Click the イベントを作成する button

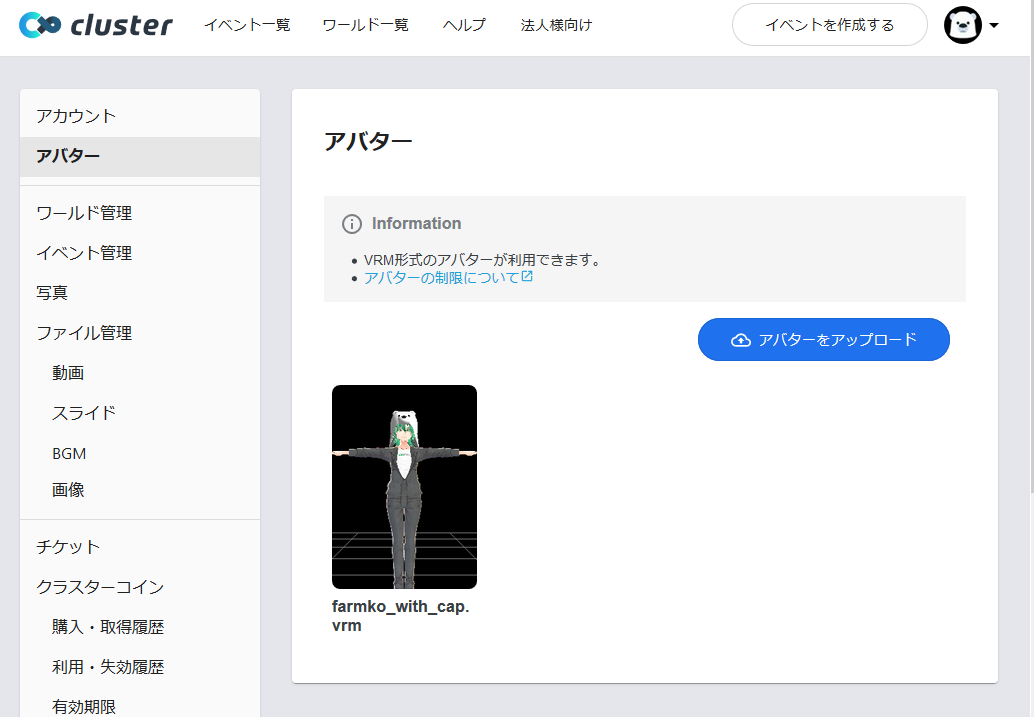pyautogui.click(x=830, y=25)
